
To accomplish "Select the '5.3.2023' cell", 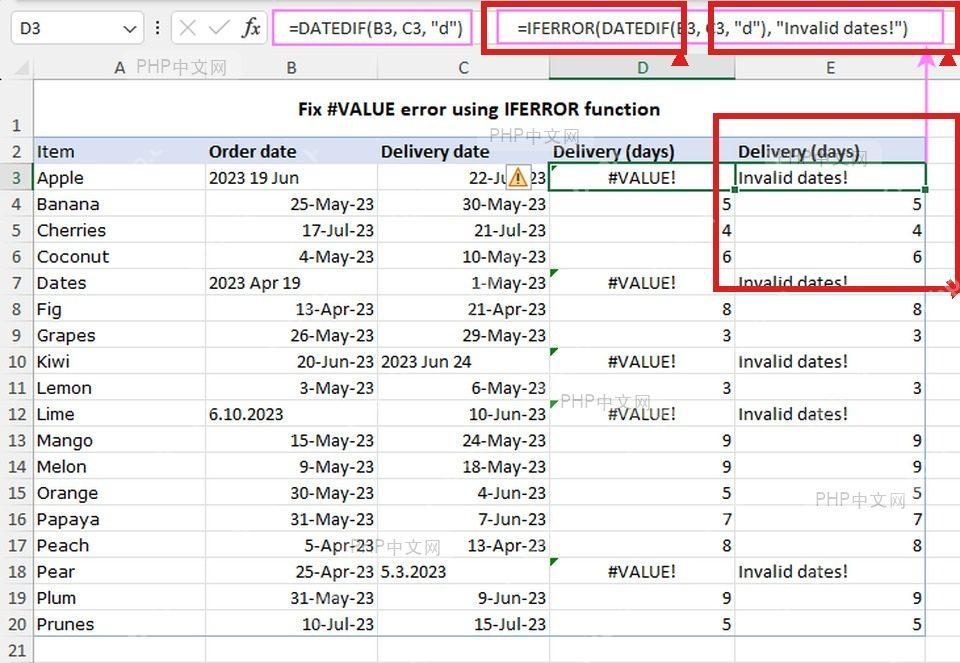I will coord(463,572).
